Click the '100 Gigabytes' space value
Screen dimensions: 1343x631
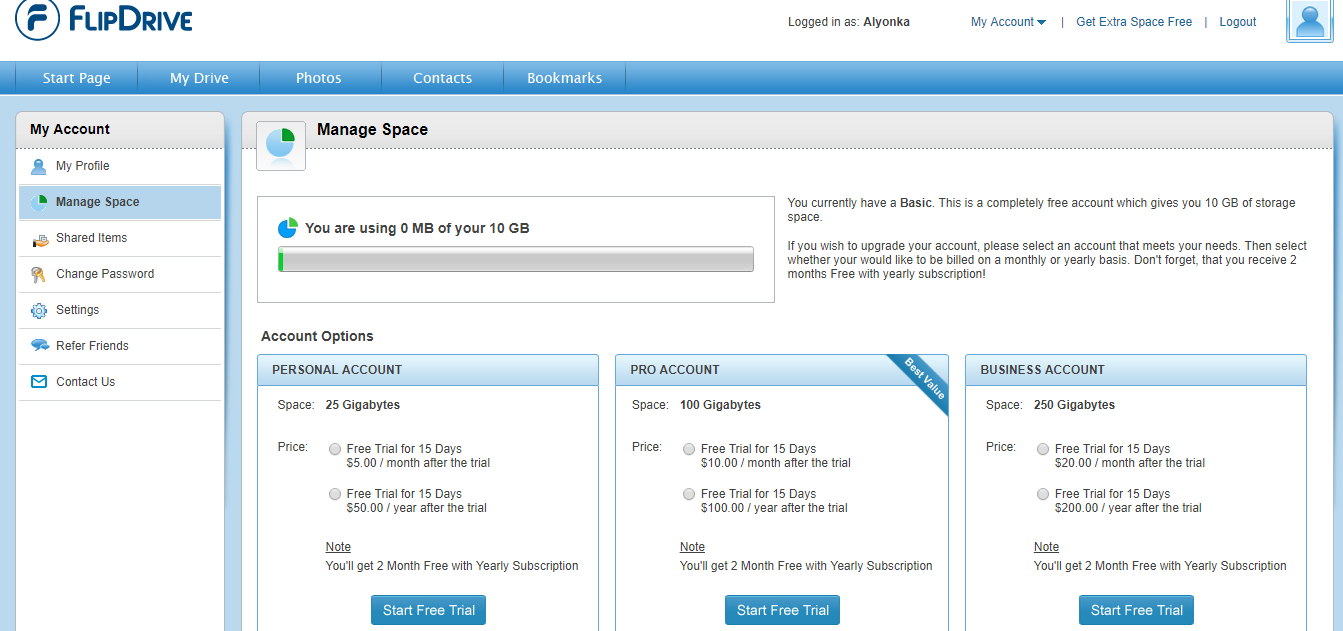pos(720,405)
